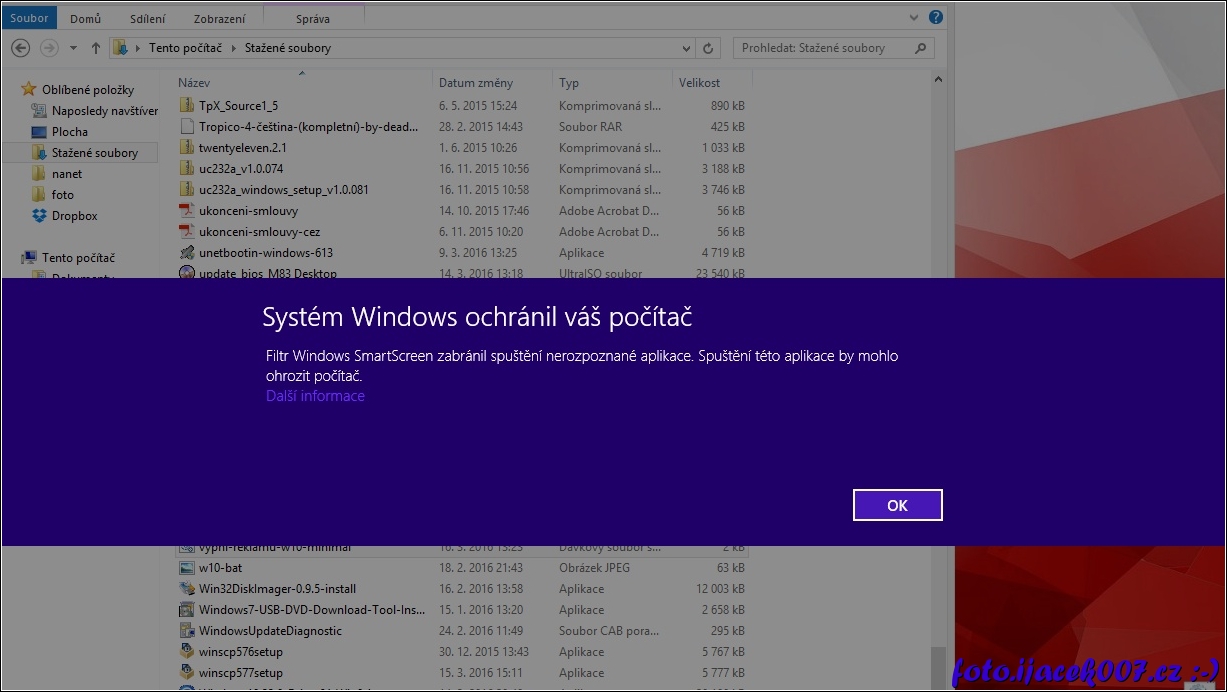
Task: Click the Dropbox icon in the sidebar
Action: 39,216
